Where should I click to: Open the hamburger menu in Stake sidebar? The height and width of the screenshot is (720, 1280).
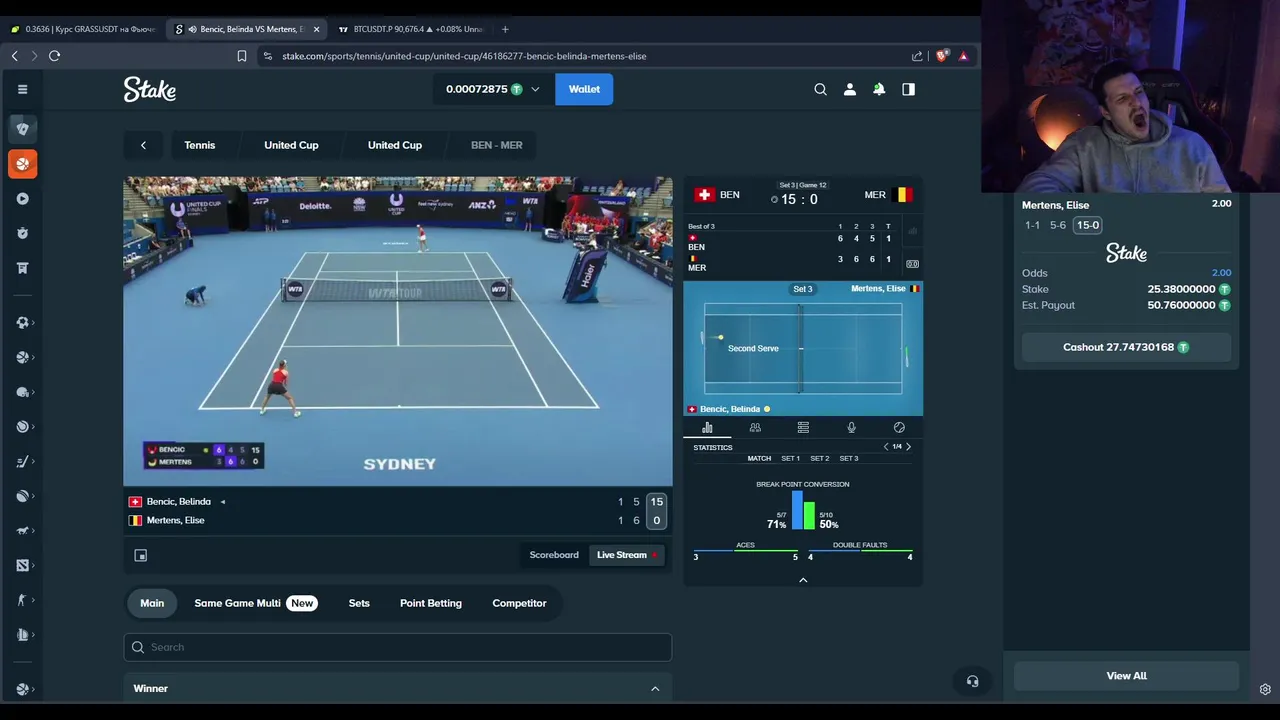tap(22, 89)
